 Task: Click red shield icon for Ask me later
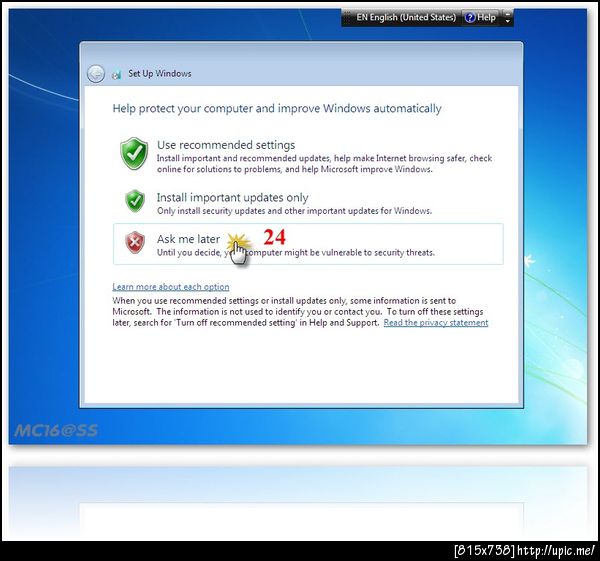[135, 242]
